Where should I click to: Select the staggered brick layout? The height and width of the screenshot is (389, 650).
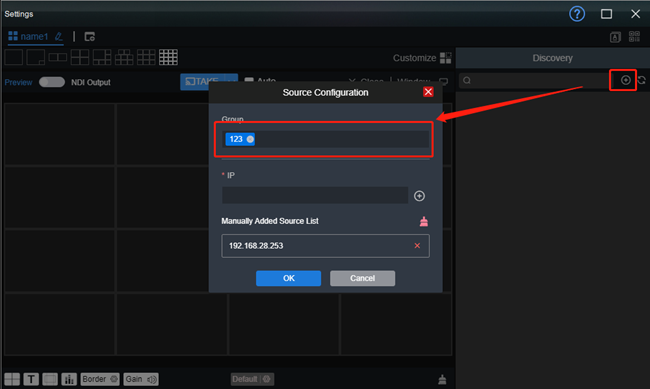tap(124, 57)
